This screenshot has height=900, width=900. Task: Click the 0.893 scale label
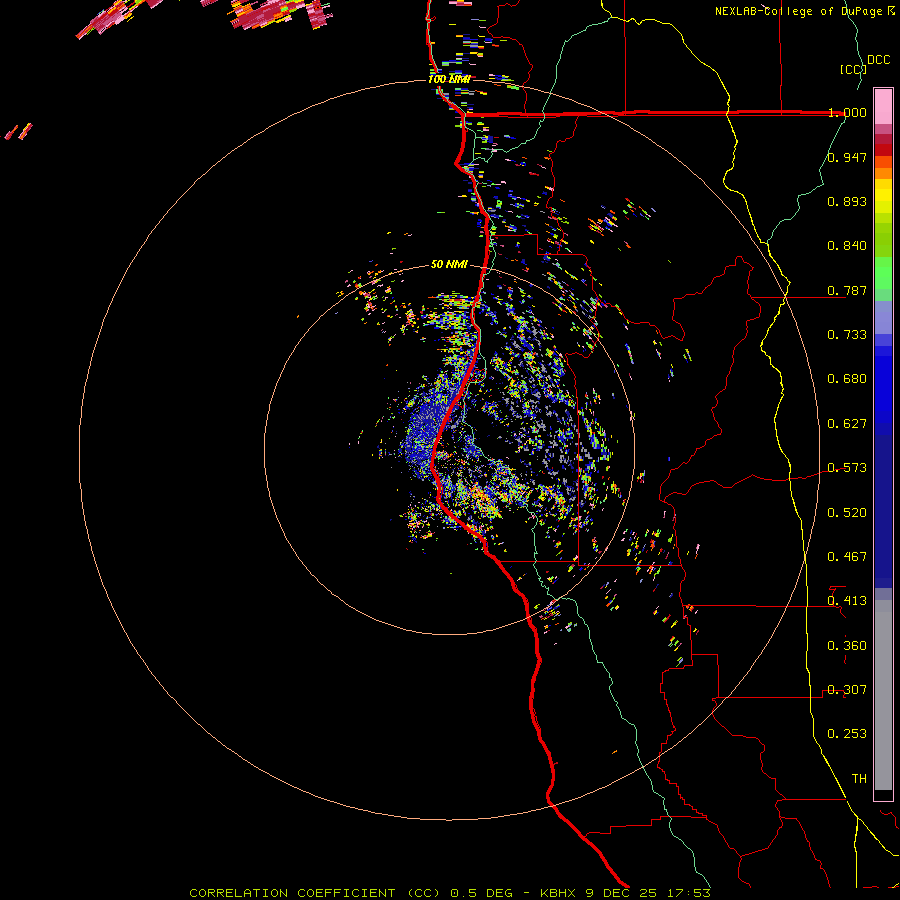coord(847,201)
